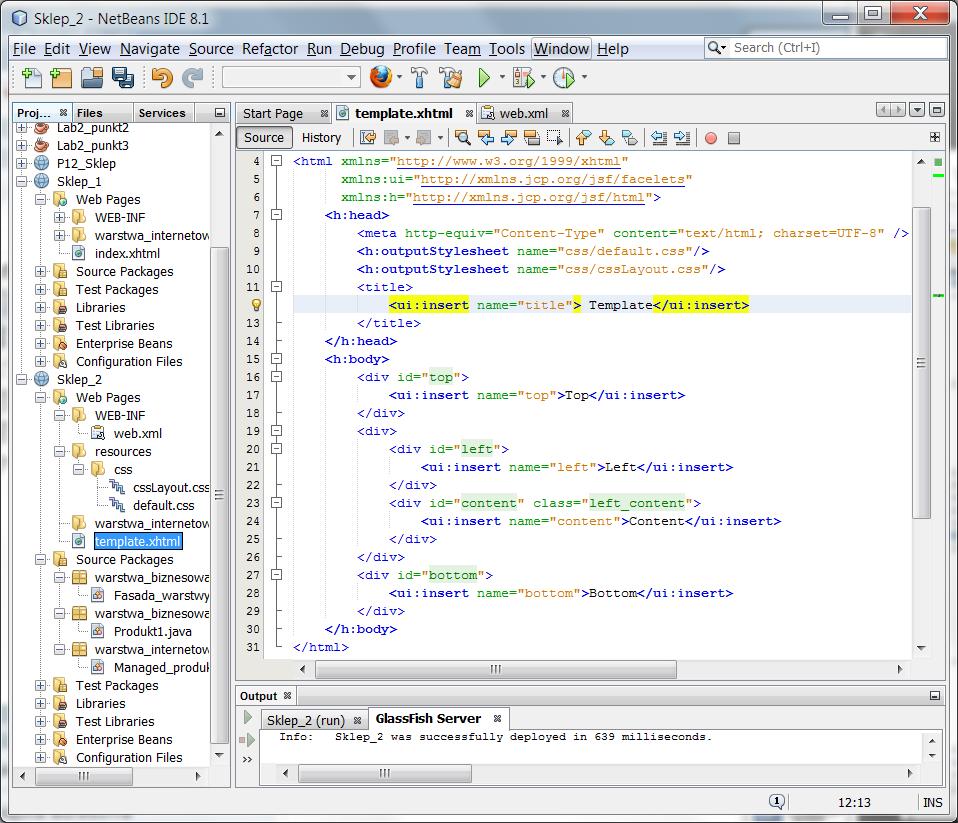Re-run Sklep_2 with output panel play icon
Viewport: 958px width, 823px height.
pyautogui.click(x=247, y=717)
